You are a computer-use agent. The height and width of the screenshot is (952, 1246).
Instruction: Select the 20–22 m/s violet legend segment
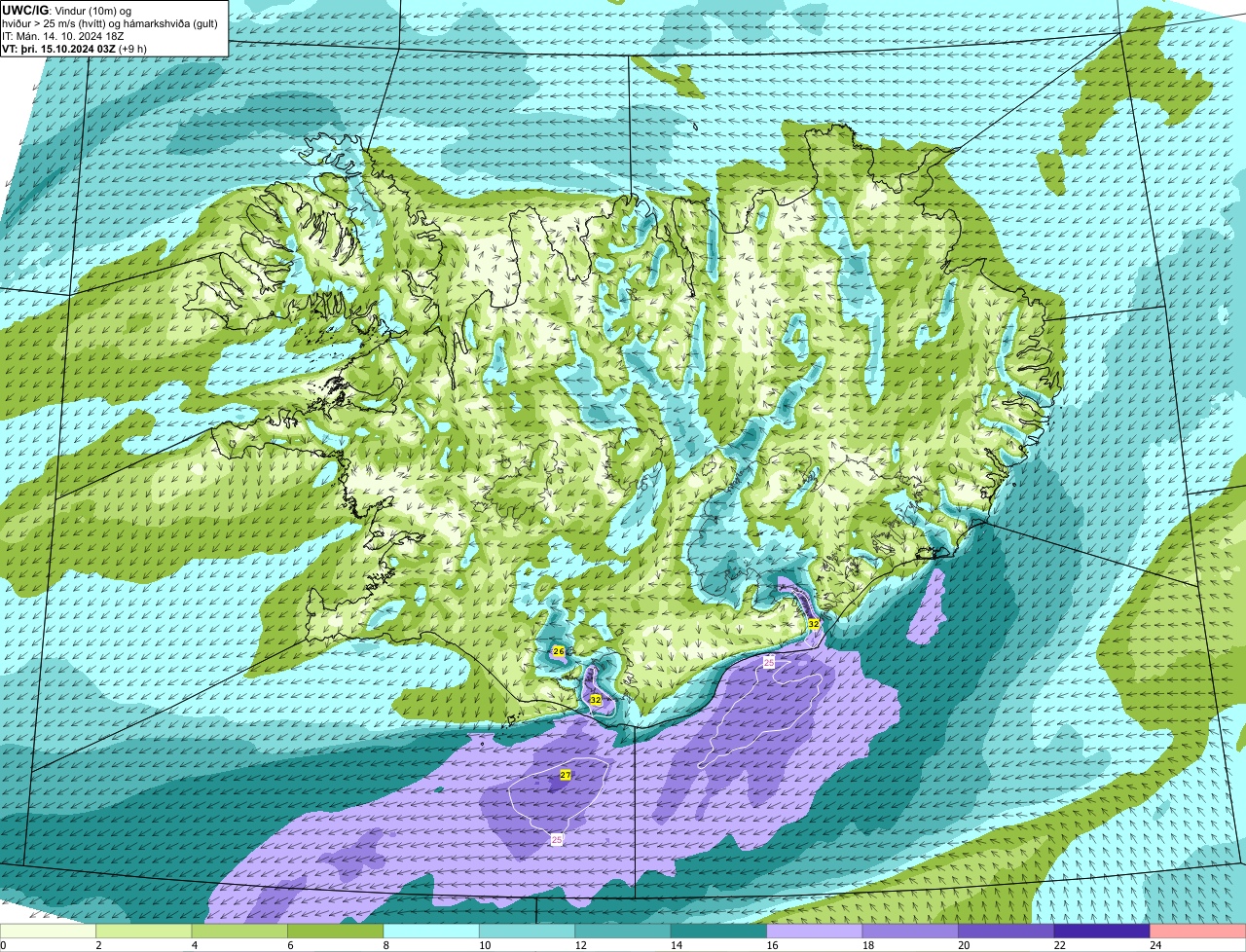coord(1007,931)
